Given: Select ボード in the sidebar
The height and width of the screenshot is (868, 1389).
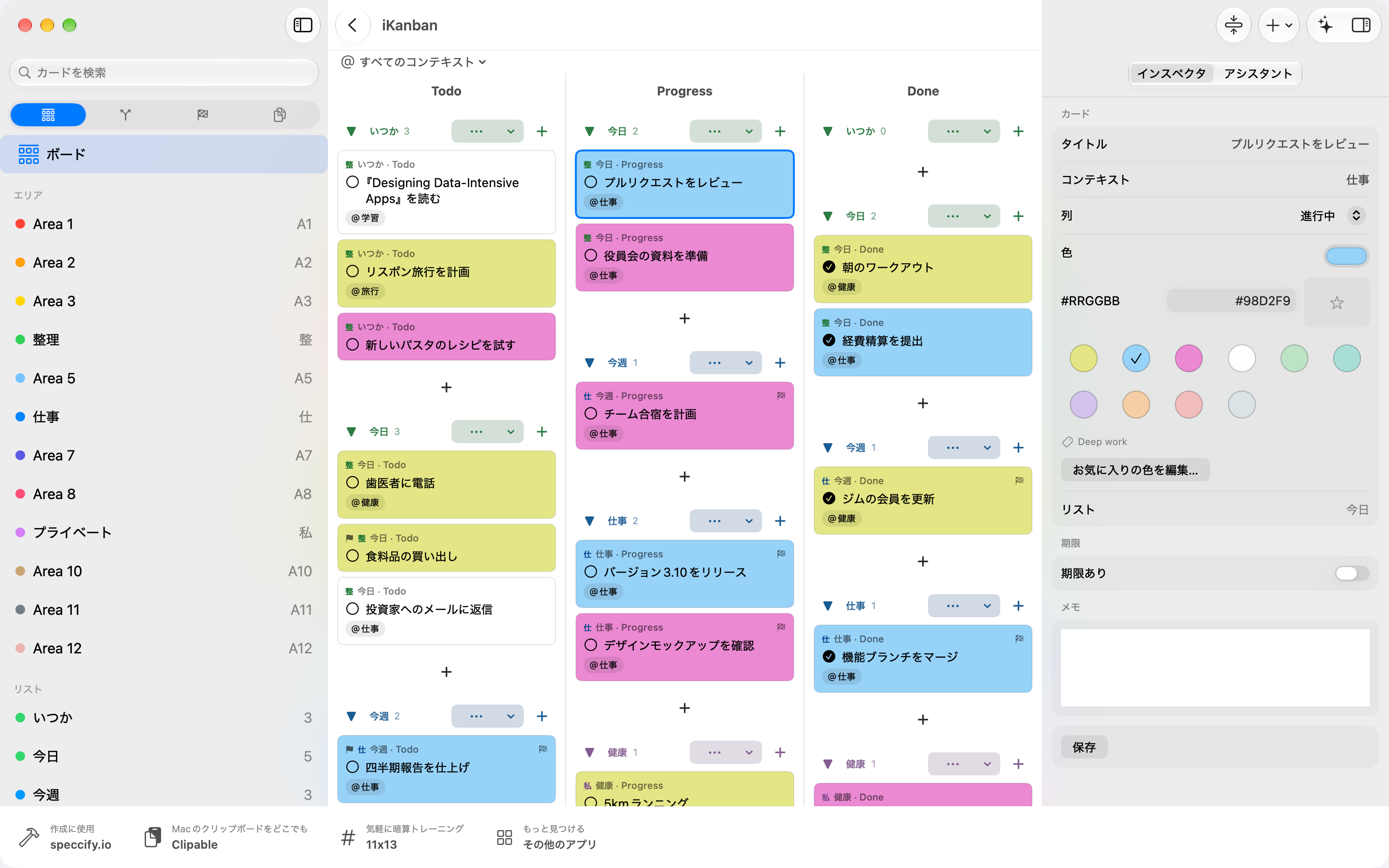Looking at the screenshot, I should (x=164, y=154).
